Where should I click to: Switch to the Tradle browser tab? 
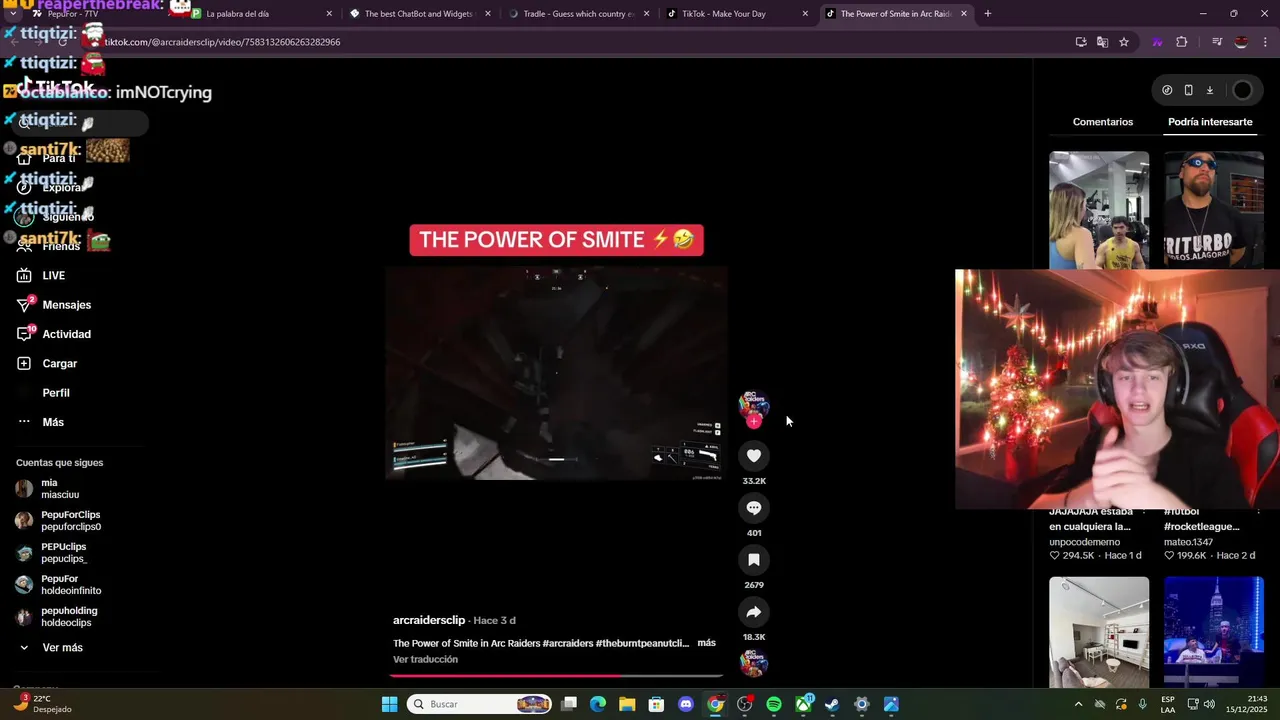[x=579, y=14]
